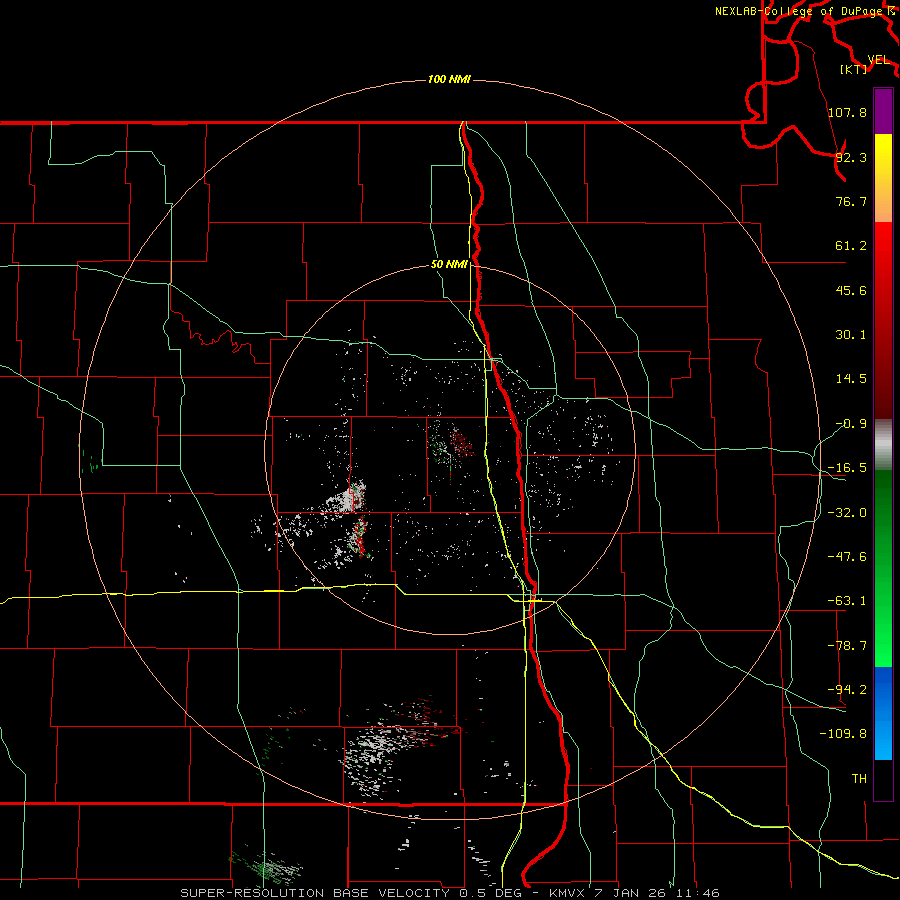
Task: Click the [KT] units label
Action: [854, 69]
